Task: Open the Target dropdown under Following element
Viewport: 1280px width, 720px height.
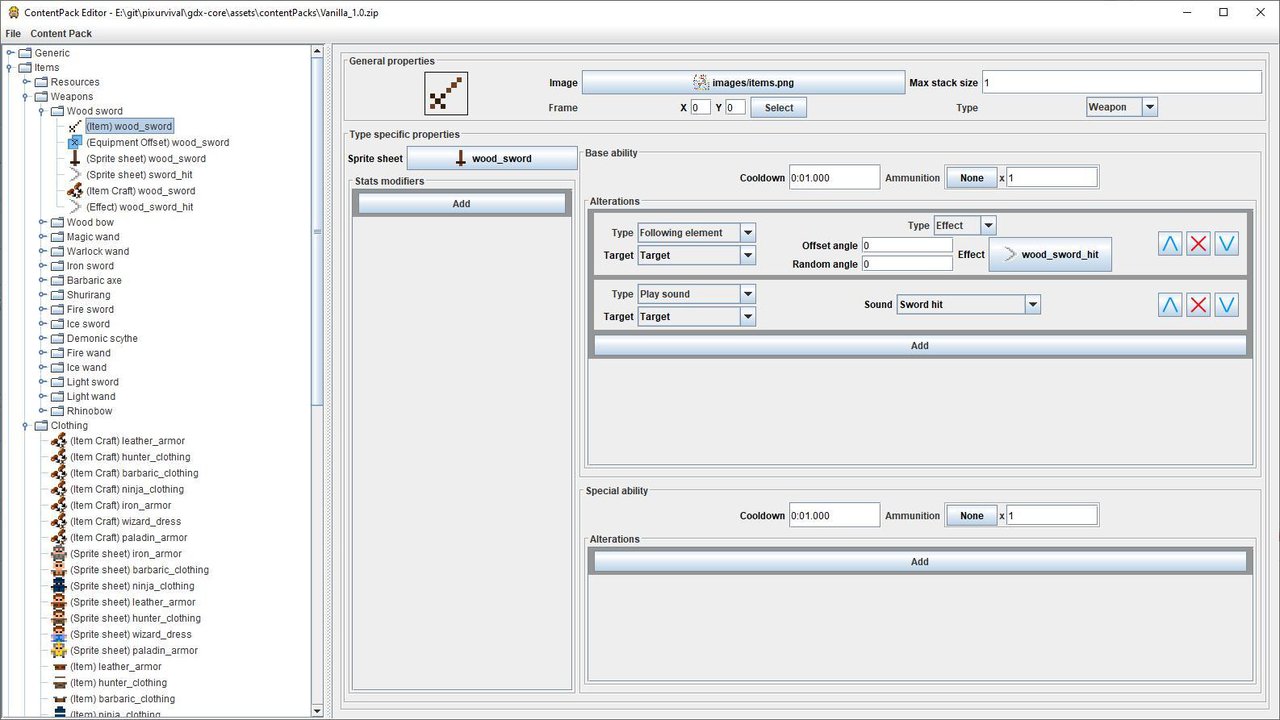Action: click(x=748, y=255)
